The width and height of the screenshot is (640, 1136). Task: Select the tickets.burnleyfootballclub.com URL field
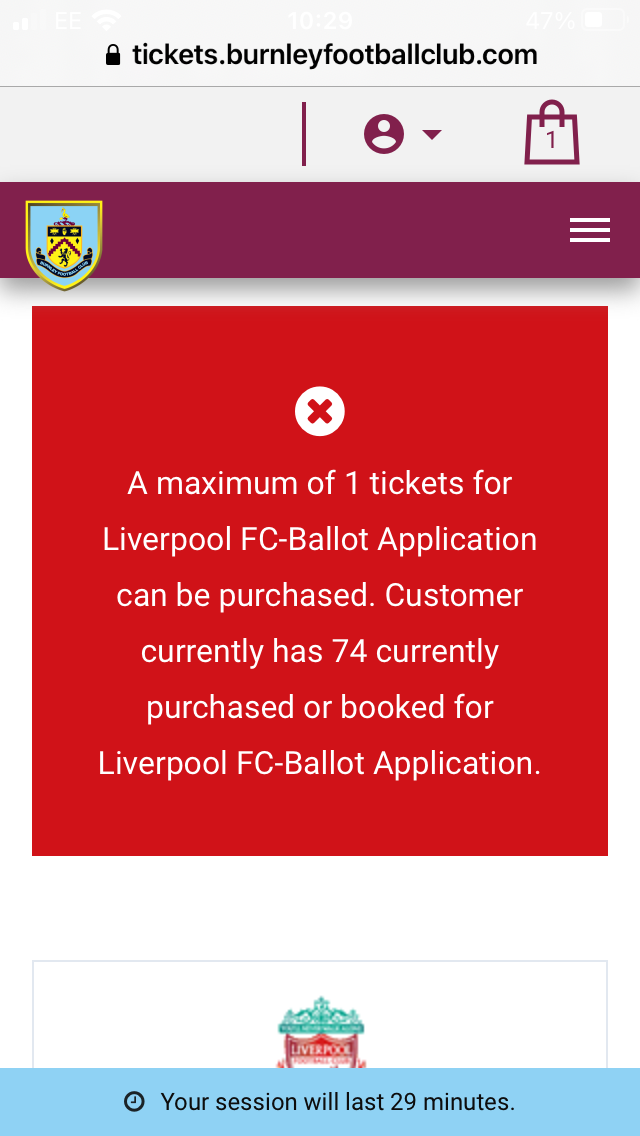pyautogui.click(x=320, y=55)
